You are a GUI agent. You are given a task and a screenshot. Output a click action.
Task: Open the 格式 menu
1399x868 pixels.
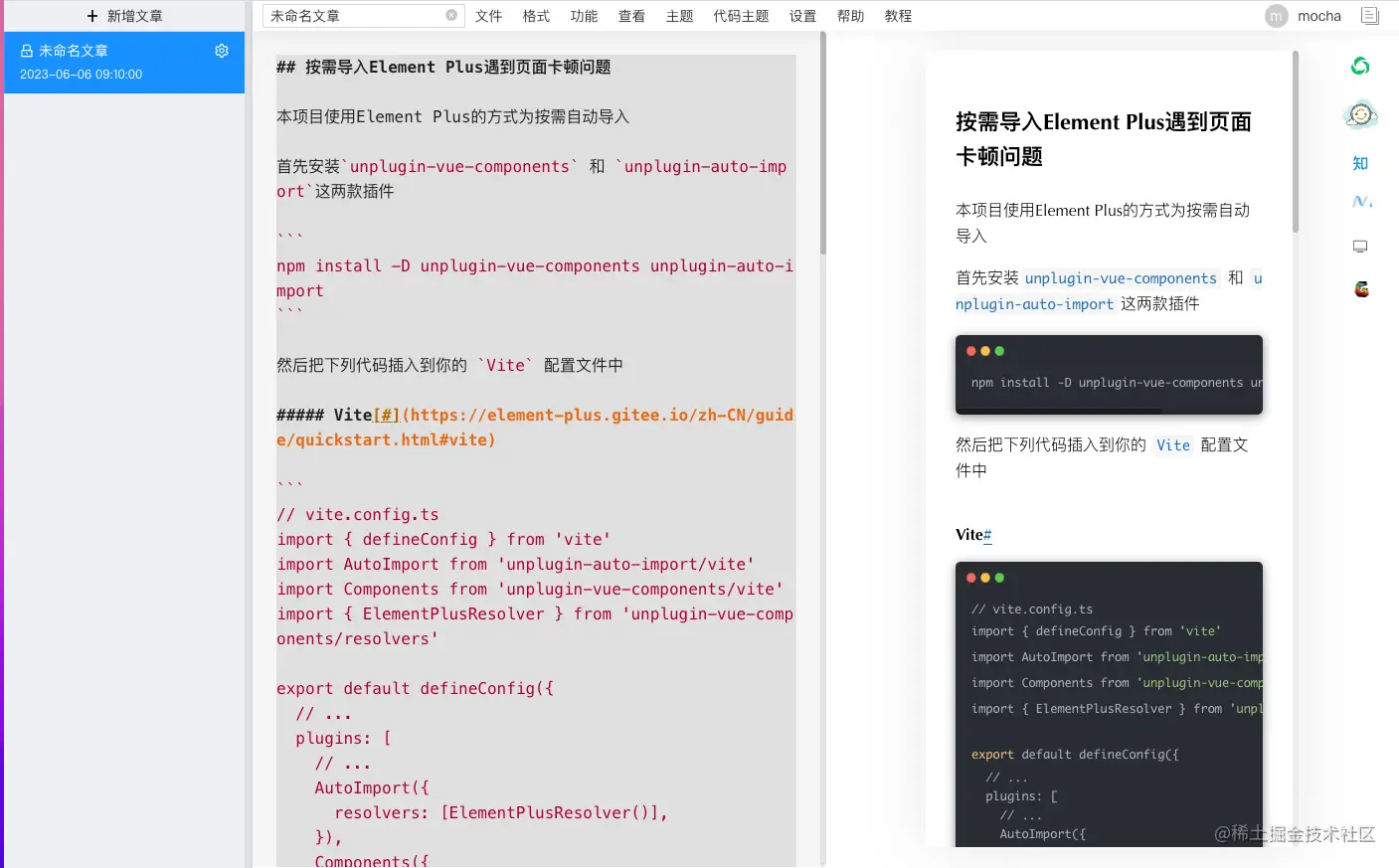[x=536, y=16]
